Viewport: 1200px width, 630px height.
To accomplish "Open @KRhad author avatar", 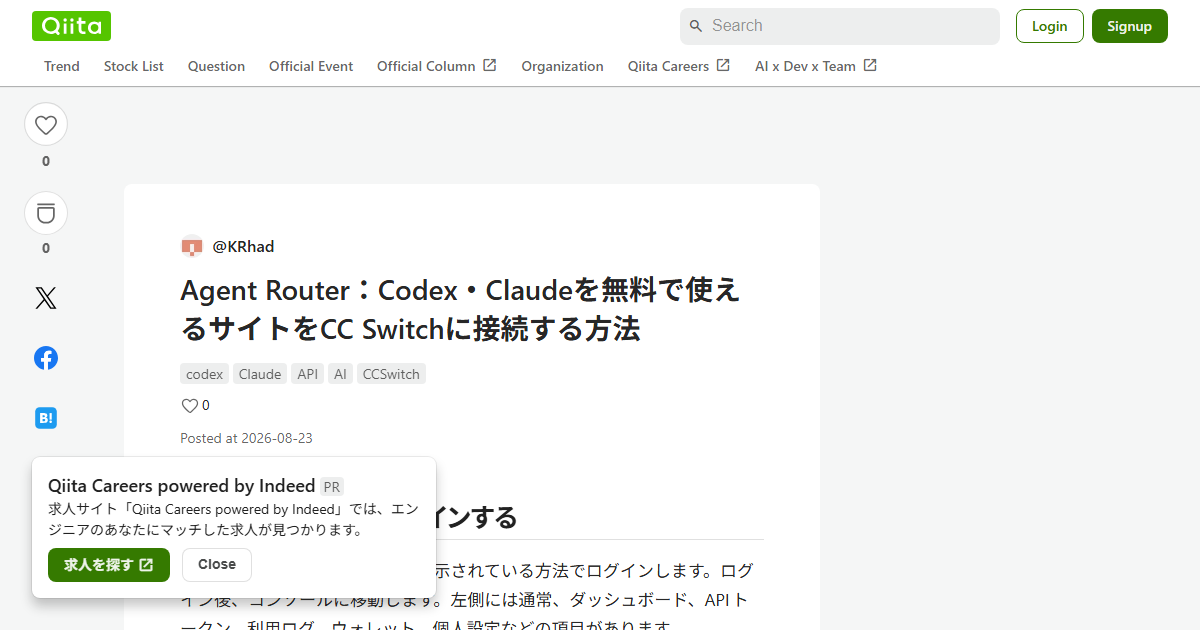I will (192, 246).
